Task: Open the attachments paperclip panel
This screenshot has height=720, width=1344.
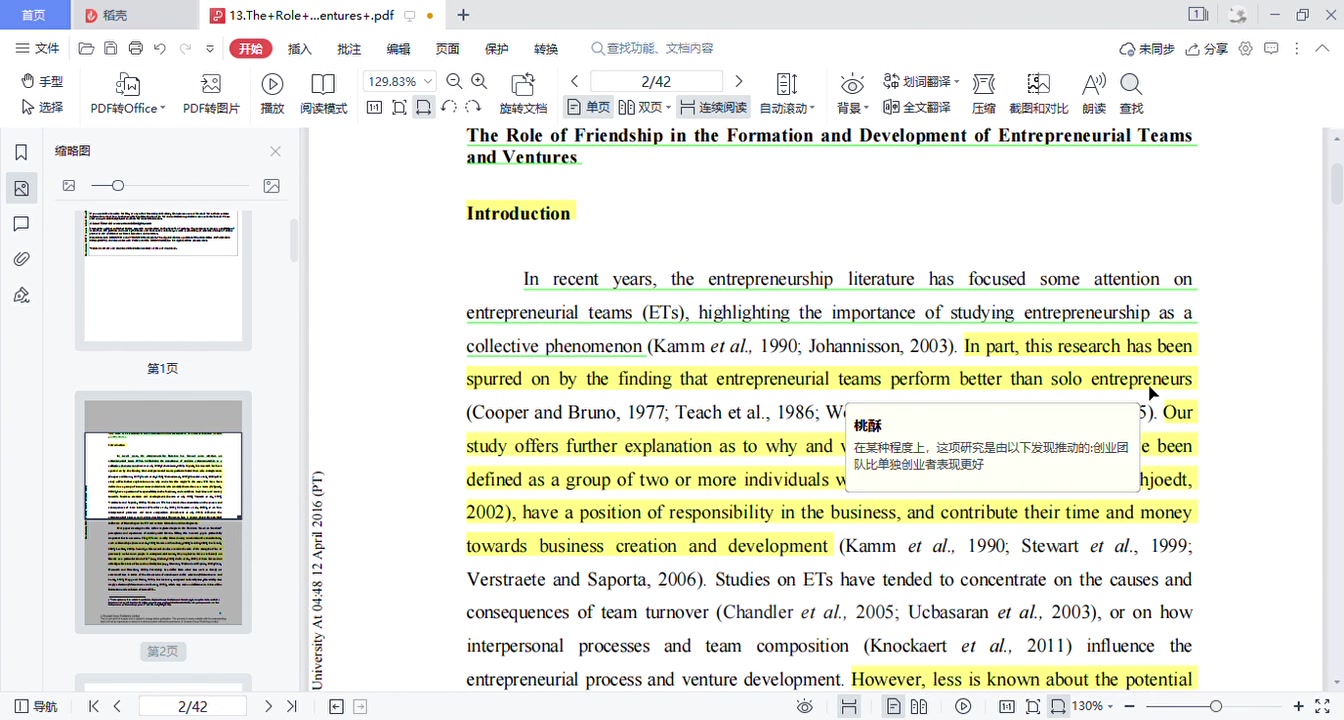Action: pos(21,260)
